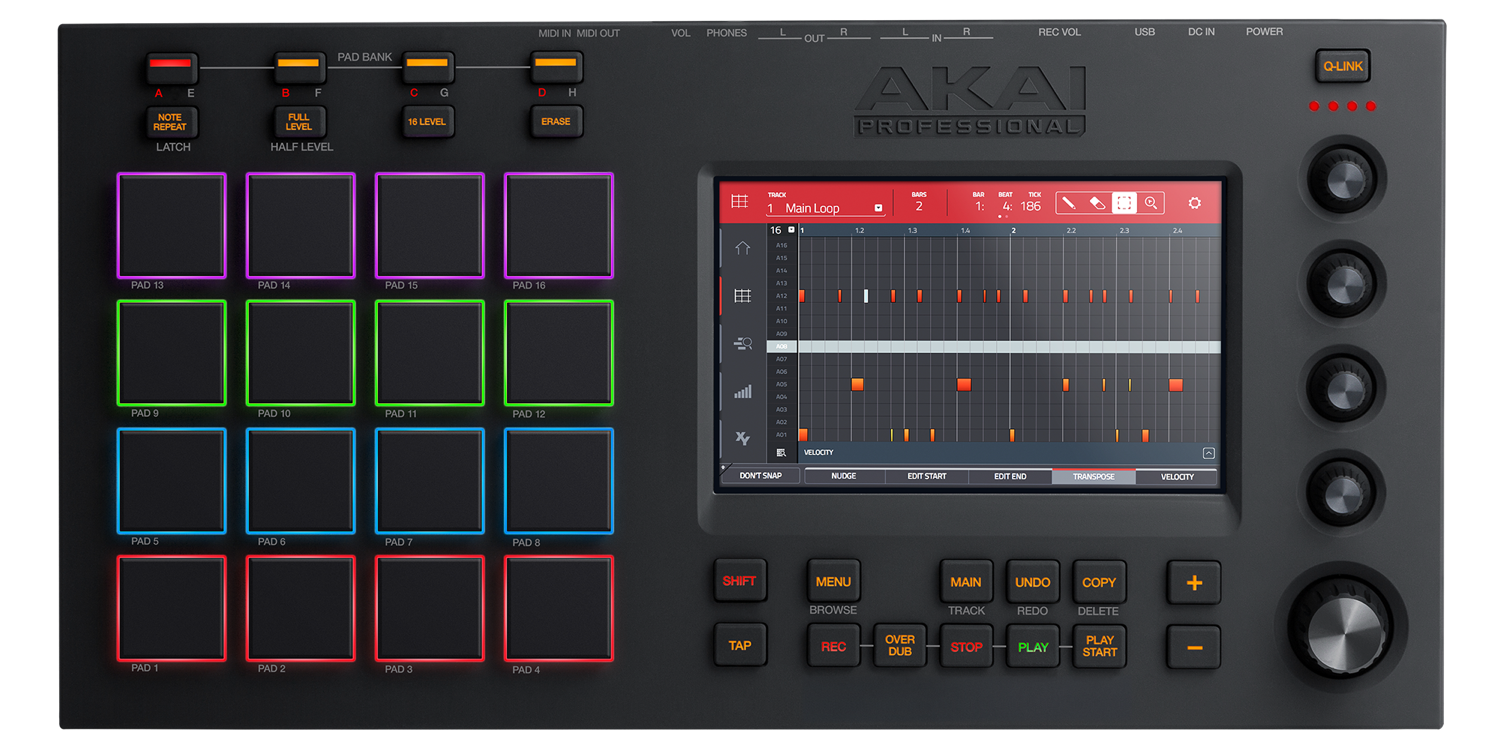Select the A05 pad row label
The width and height of the screenshot is (1500, 750).
[x=782, y=384]
